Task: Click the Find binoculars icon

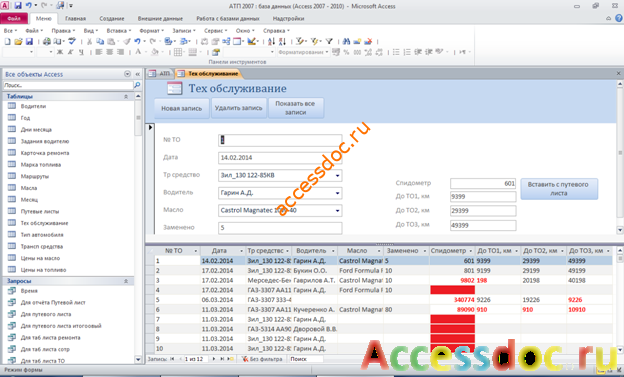Action: coord(346,41)
